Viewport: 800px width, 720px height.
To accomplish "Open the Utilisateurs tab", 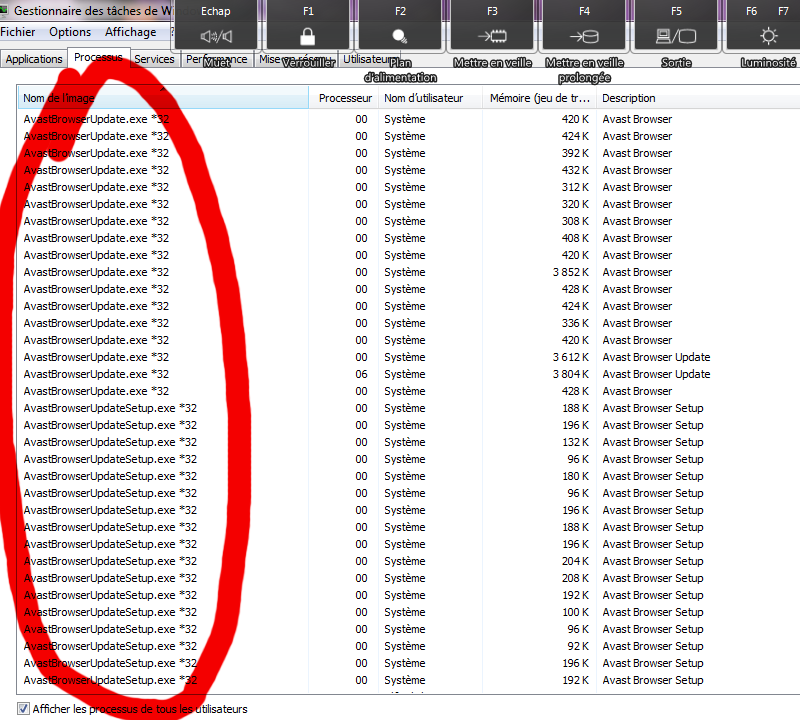I will tap(369, 59).
